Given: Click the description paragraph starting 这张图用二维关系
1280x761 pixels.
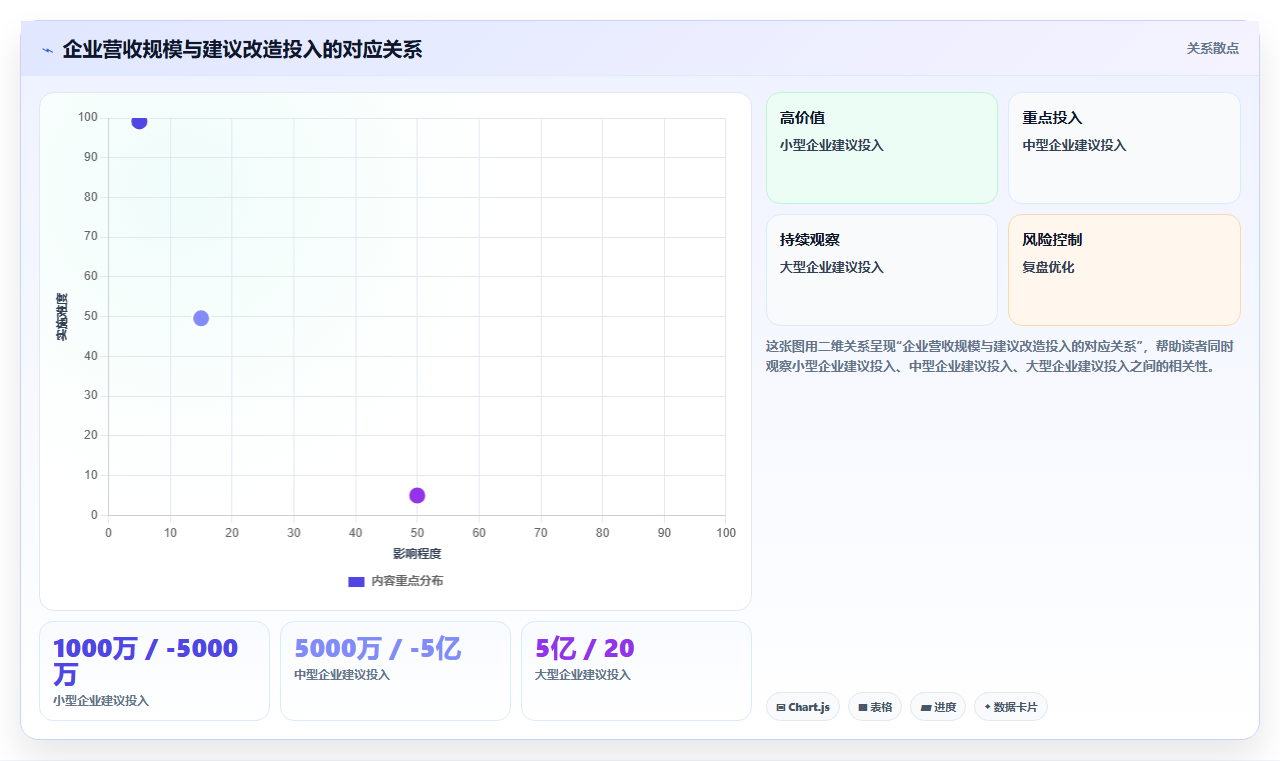Looking at the screenshot, I should [1000, 356].
